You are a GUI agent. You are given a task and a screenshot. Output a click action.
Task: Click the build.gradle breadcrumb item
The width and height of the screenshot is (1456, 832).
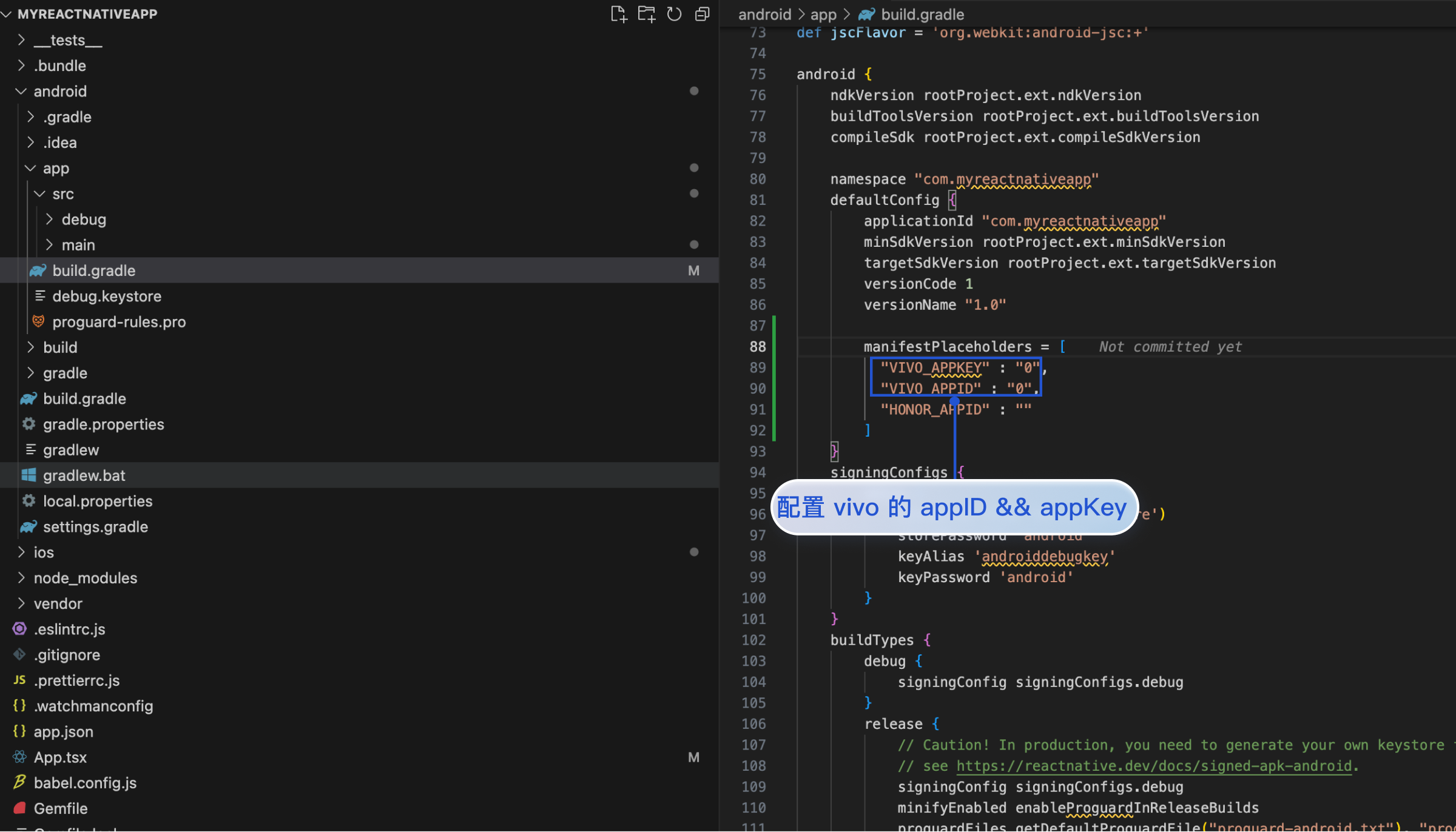point(922,14)
